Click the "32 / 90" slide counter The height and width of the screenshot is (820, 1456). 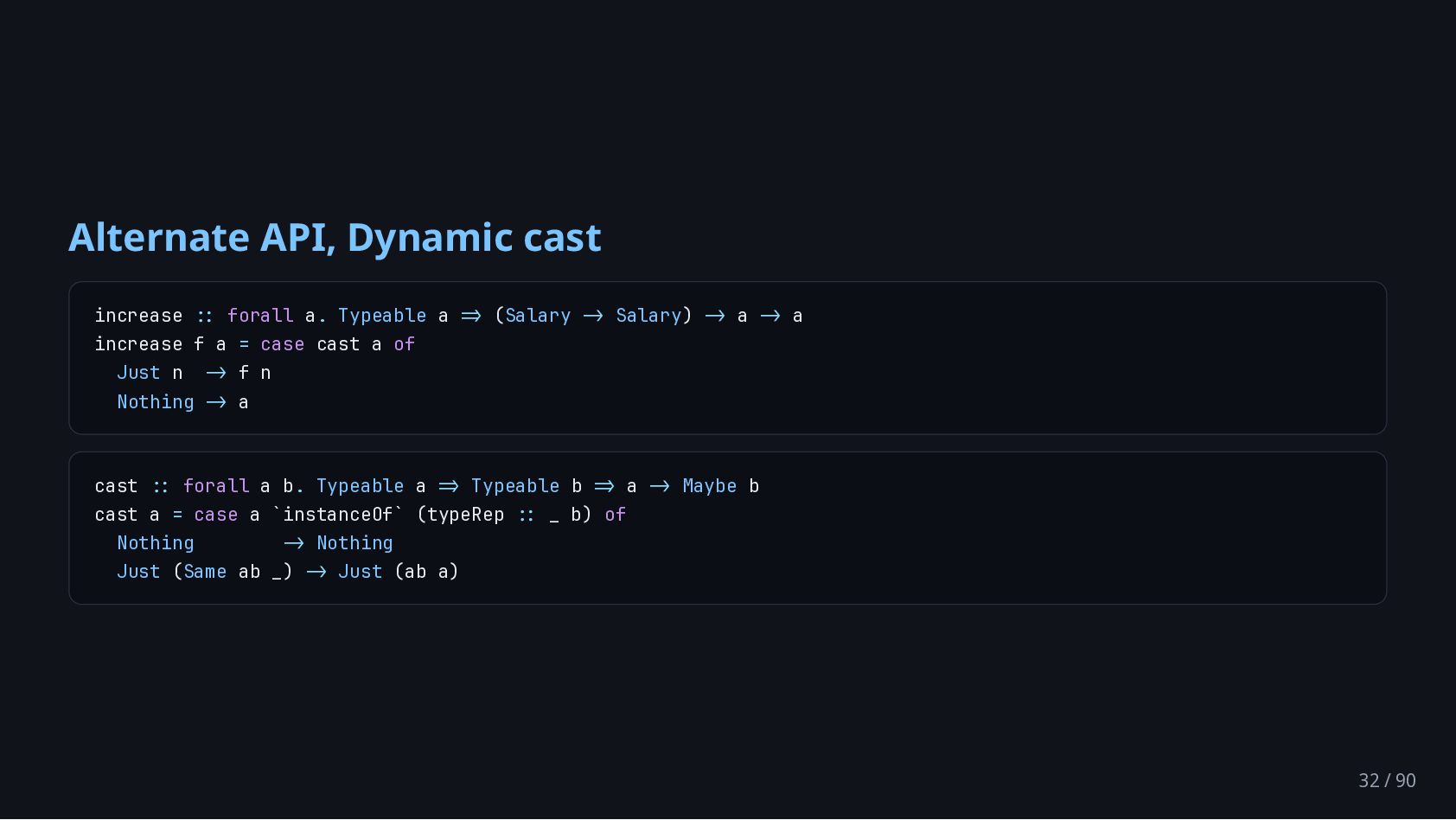click(x=1387, y=780)
